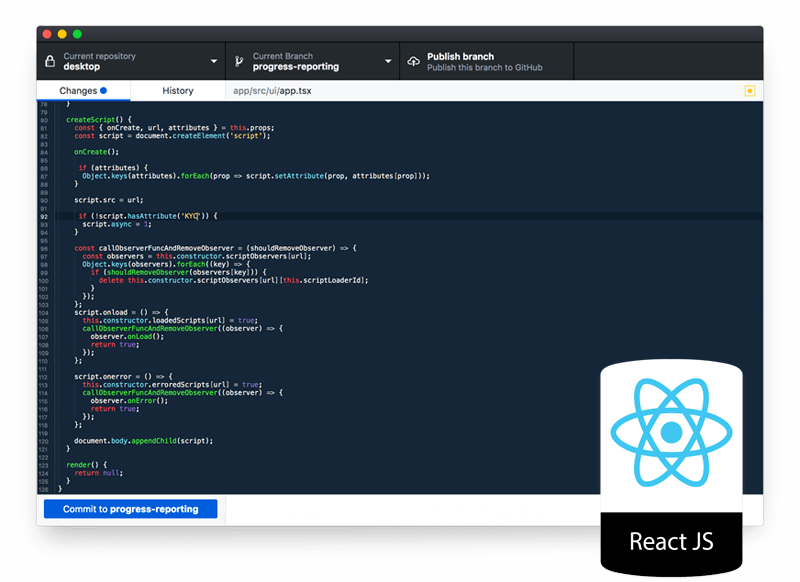Click the Publish branch cloud upload icon
This screenshot has height=582, width=800.
[413, 62]
